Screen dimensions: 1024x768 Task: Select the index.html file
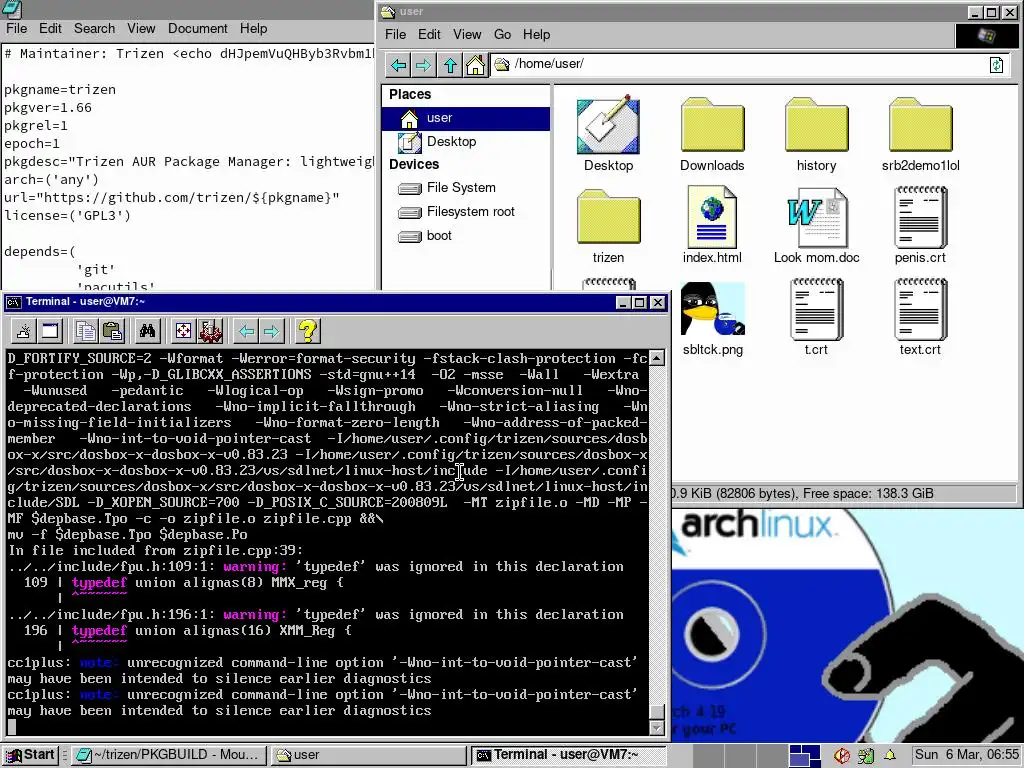(712, 227)
